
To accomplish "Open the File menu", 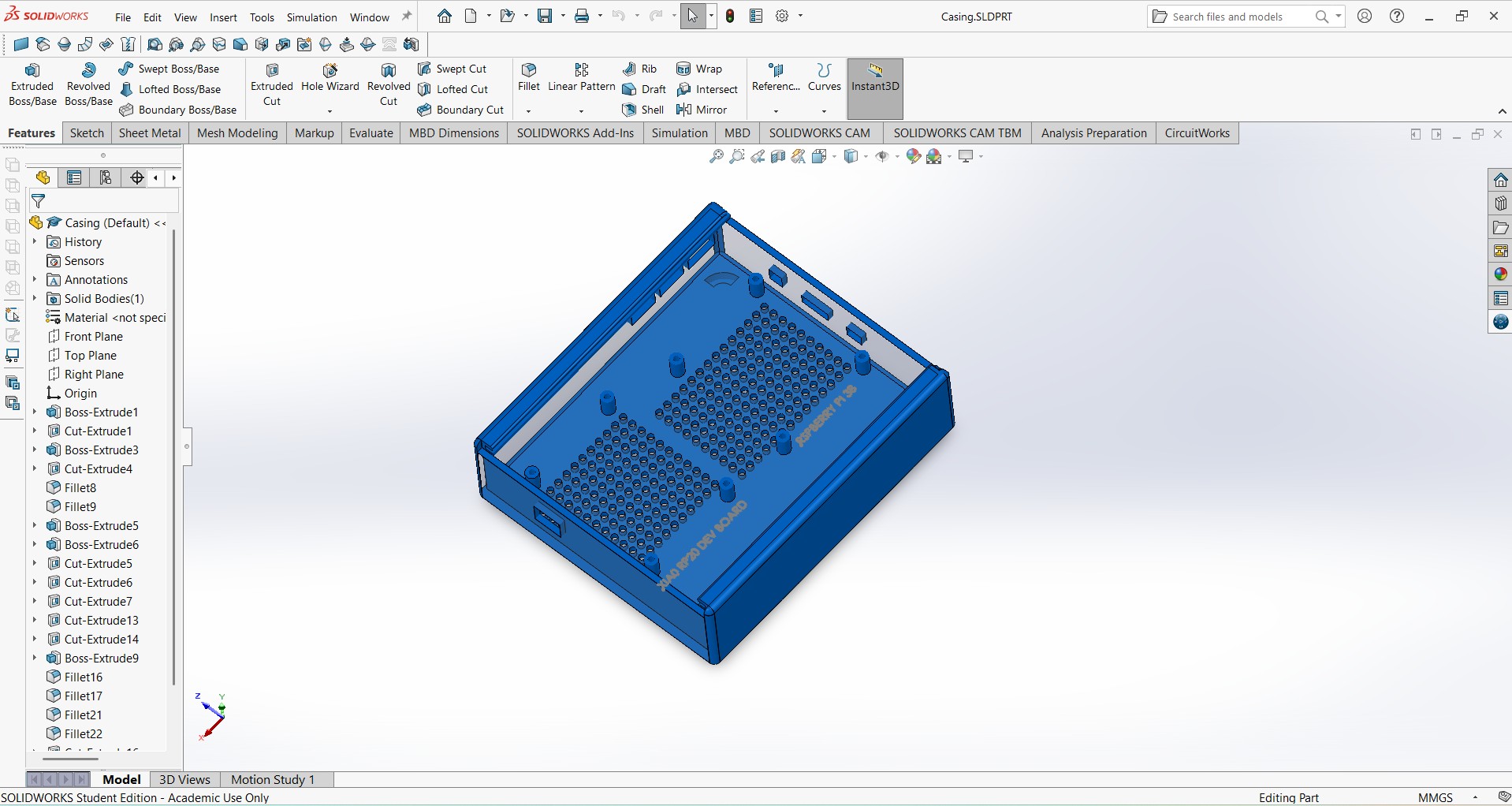I will (x=123, y=17).
